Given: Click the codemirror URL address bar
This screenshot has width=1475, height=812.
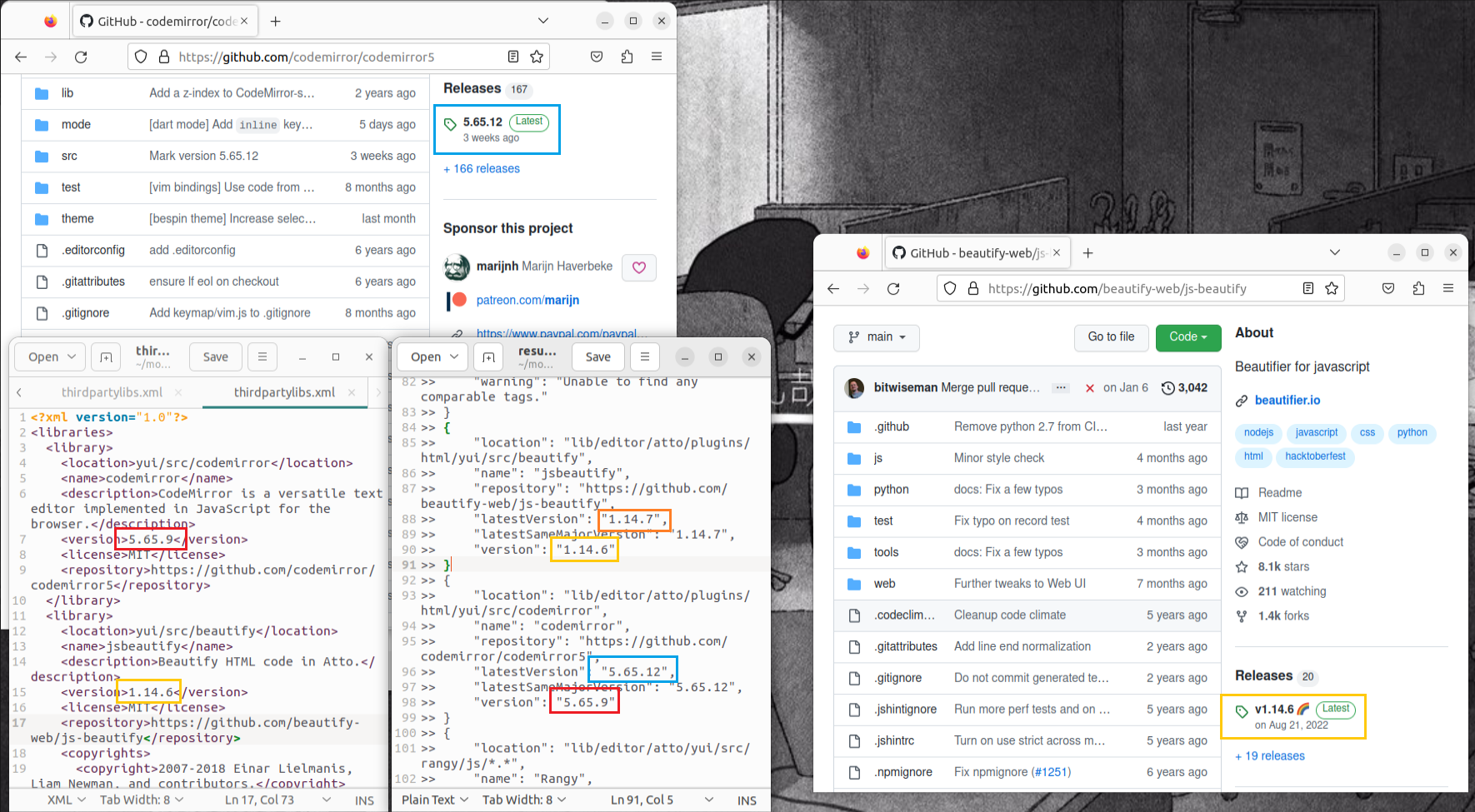Looking at the screenshot, I should coord(337,57).
